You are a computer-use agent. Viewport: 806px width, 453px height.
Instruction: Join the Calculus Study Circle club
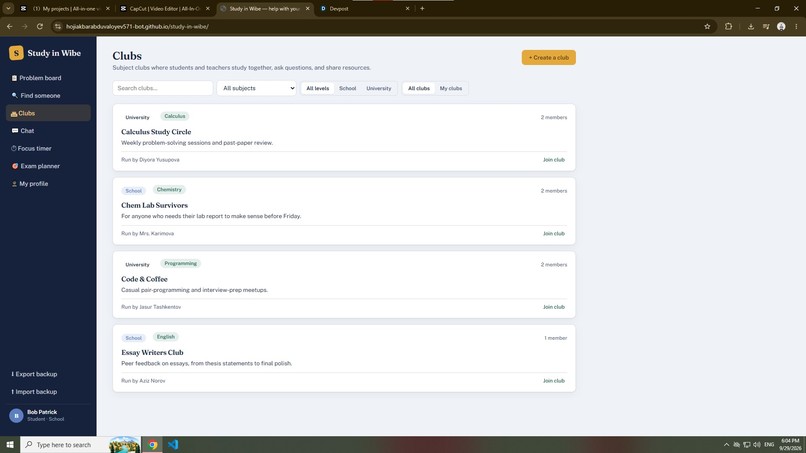pyautogui.click(x=554, y=160)
